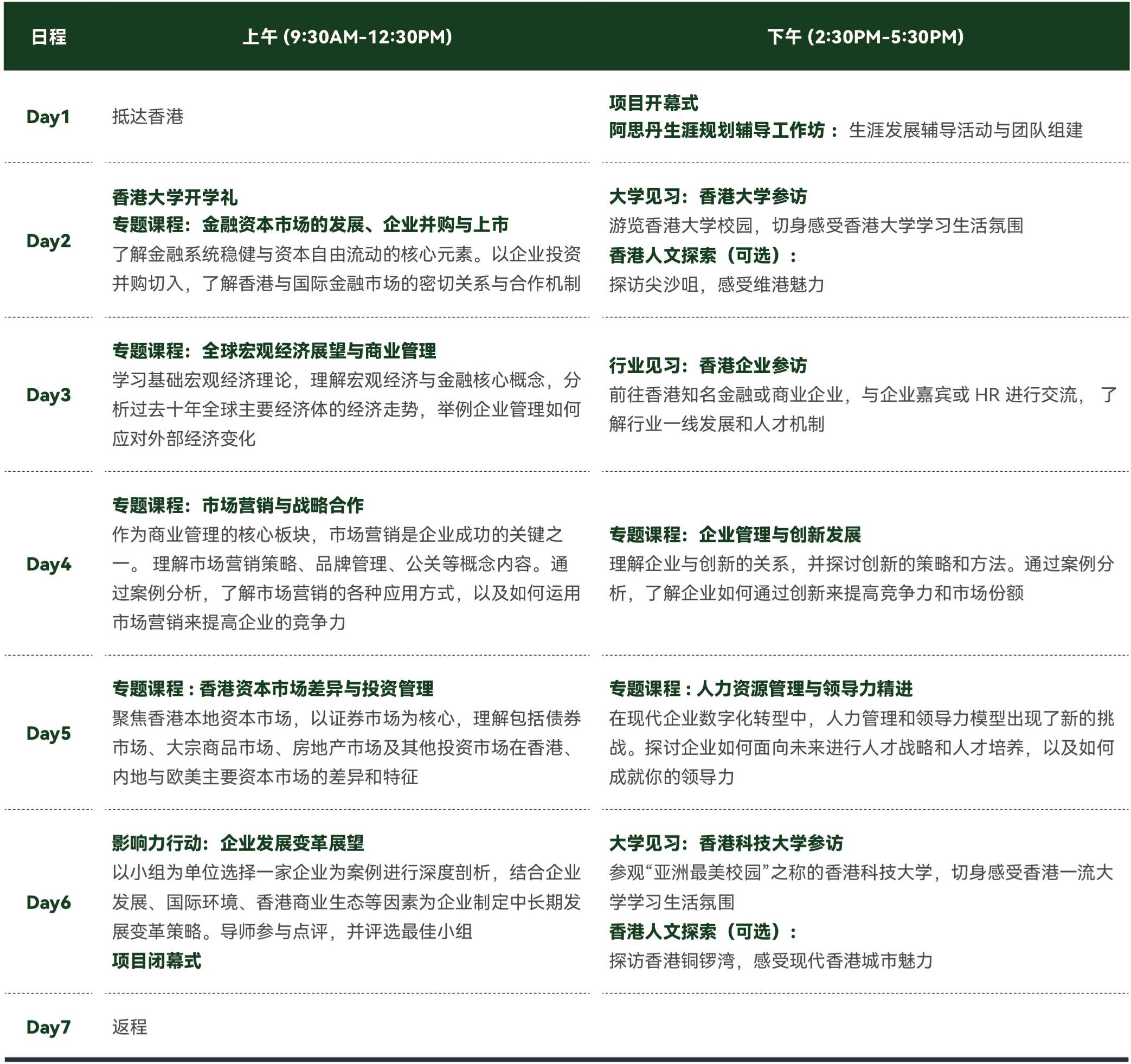Click 行业见习：香港企业参访 heading
This screenshot has width=1131, height=1064.
click(708, 366)
